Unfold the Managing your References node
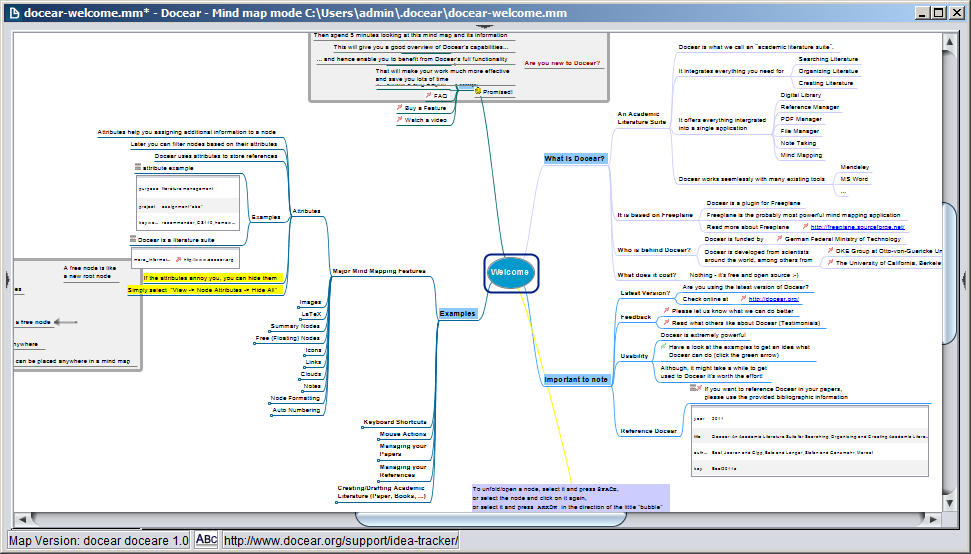The height and width of the screenshot is (554, 971). coord(378,481)
